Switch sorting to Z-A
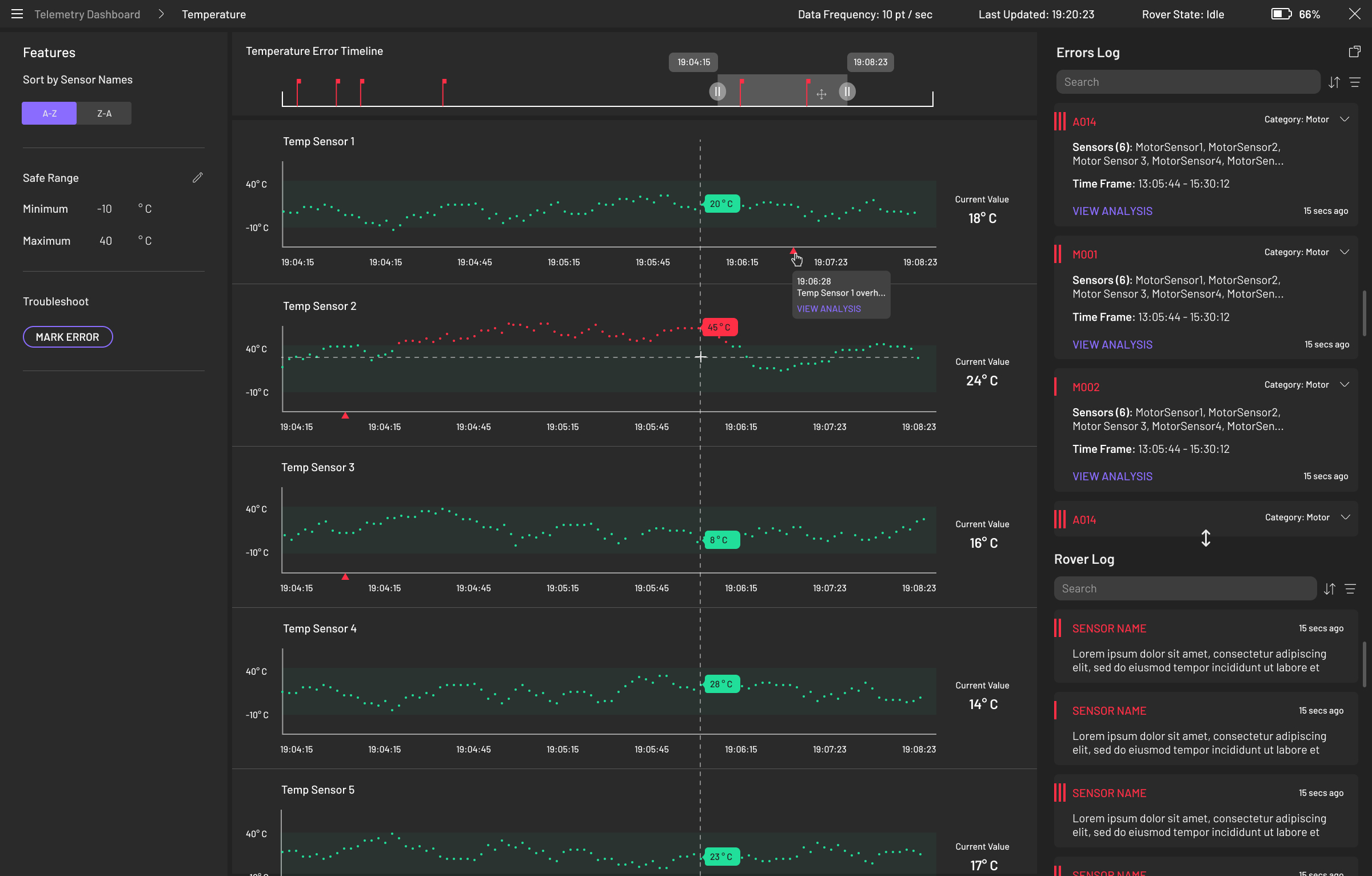Viewport: 1372px width, 876px height. click(x=104, y=113)
